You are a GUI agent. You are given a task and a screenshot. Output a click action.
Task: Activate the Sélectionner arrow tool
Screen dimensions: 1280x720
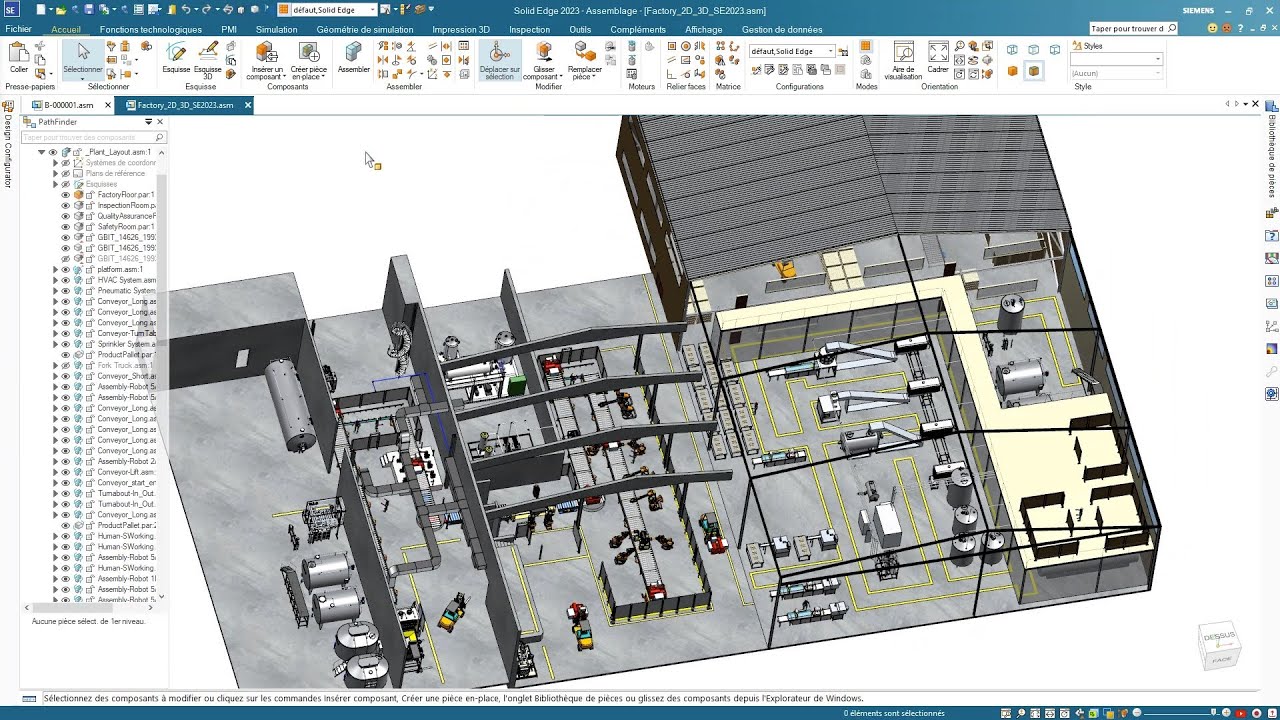[x=83, y=52]
